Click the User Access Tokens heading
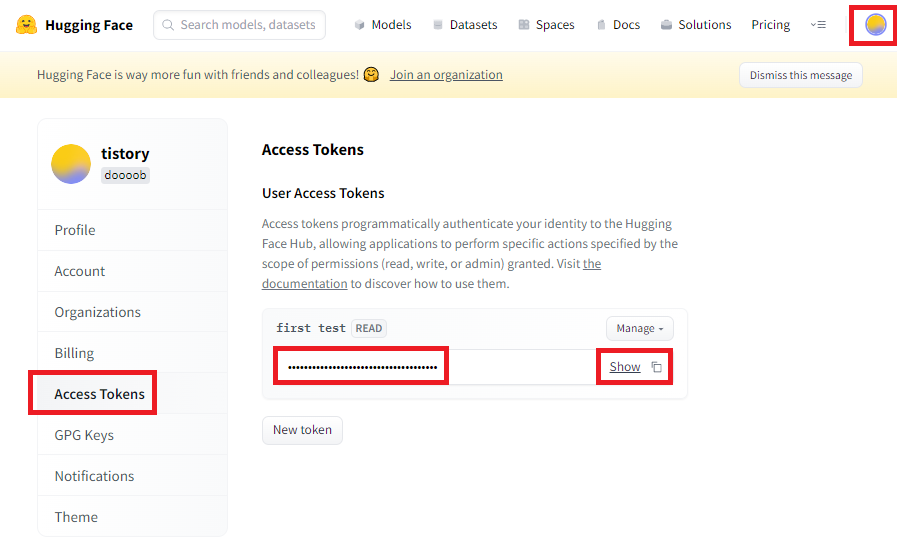Viewport: 897px width, 550px height. [323, 193]
